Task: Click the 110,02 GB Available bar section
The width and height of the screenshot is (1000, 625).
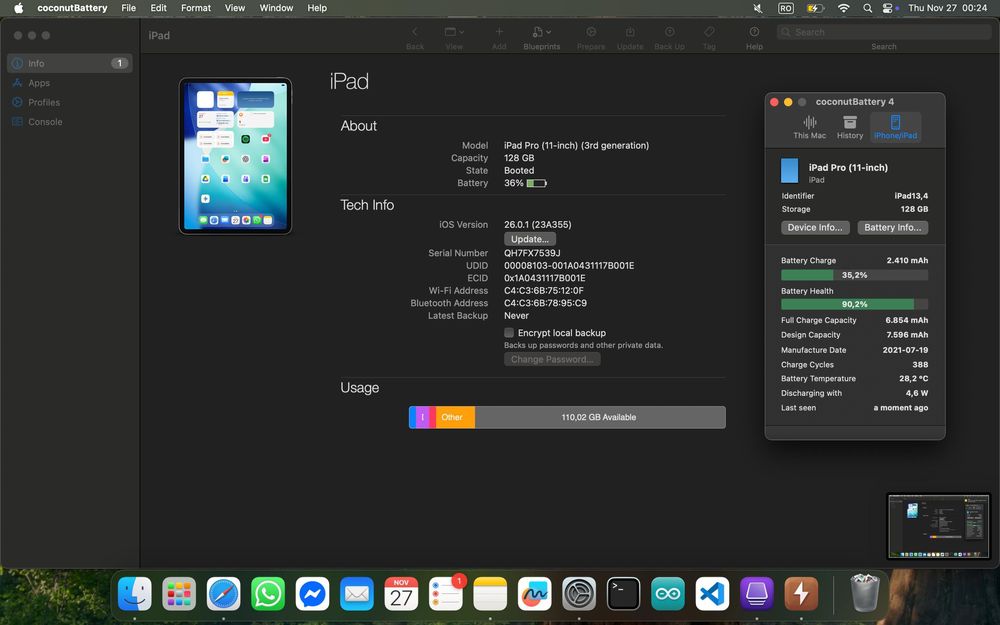Action: click(599, 417)
